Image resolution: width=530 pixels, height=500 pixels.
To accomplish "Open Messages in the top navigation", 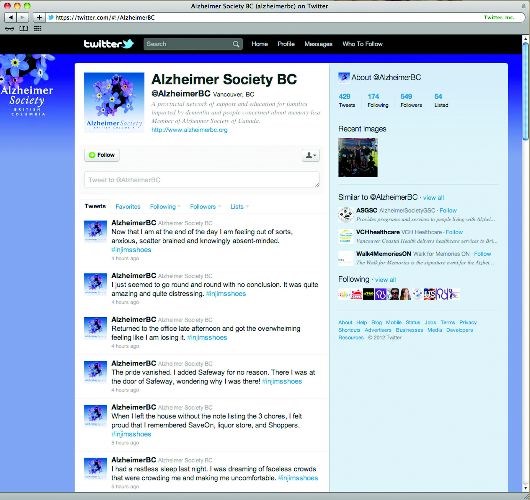I will click(318, 44).
